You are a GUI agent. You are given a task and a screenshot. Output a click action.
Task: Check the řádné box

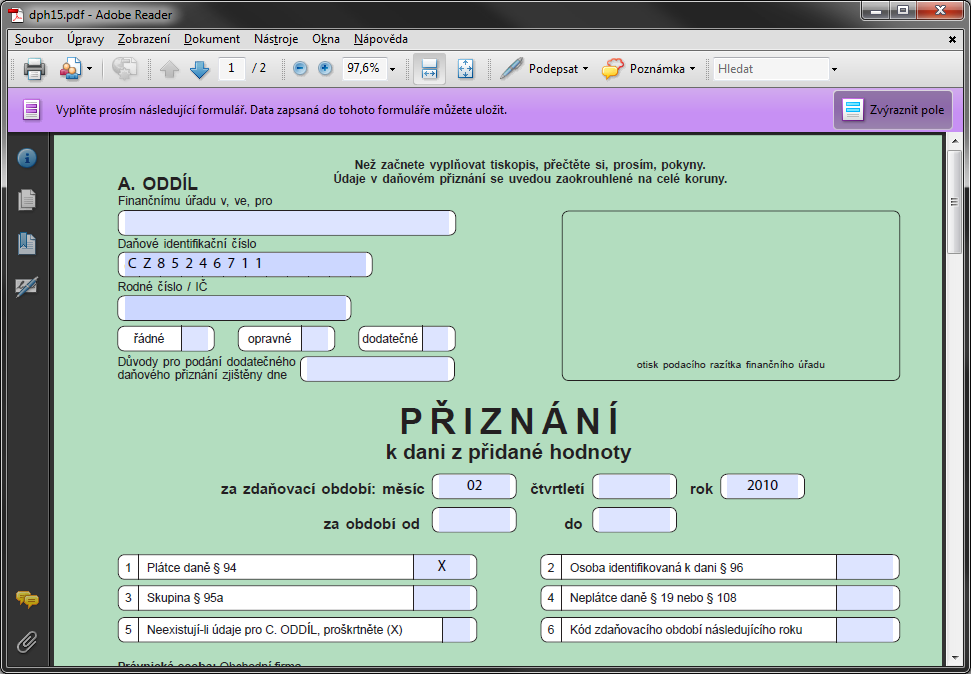pyautogui.click(x=197, y=339)
